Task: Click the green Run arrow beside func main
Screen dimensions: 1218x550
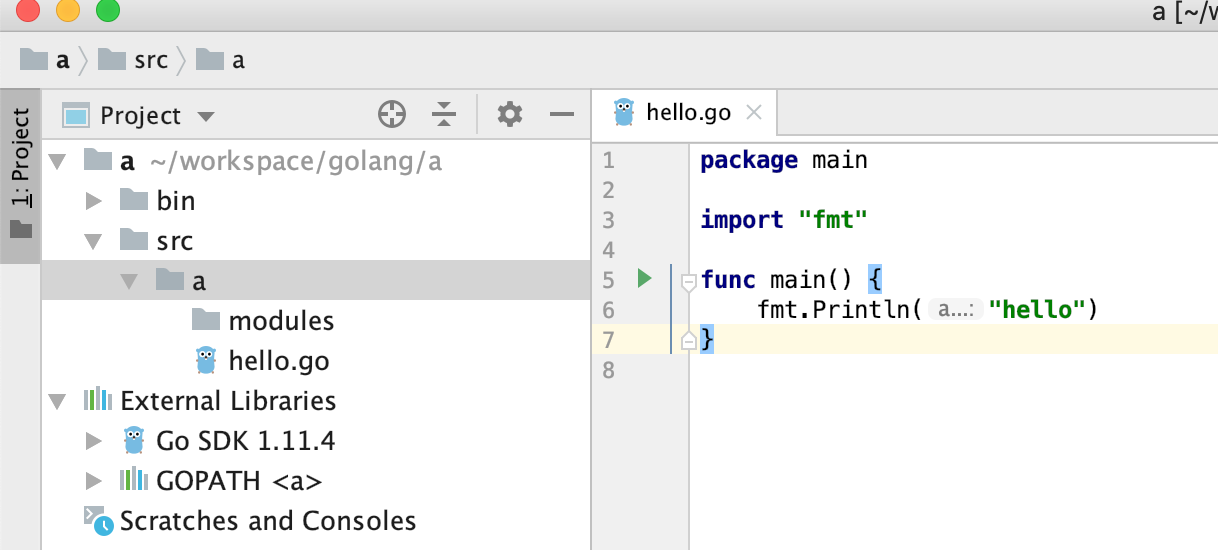Action: 645,278
